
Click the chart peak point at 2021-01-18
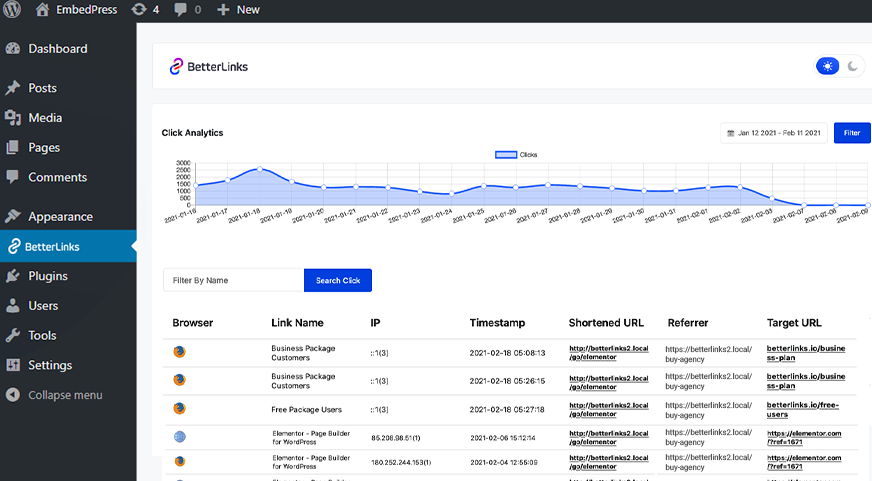pos(260,169)
